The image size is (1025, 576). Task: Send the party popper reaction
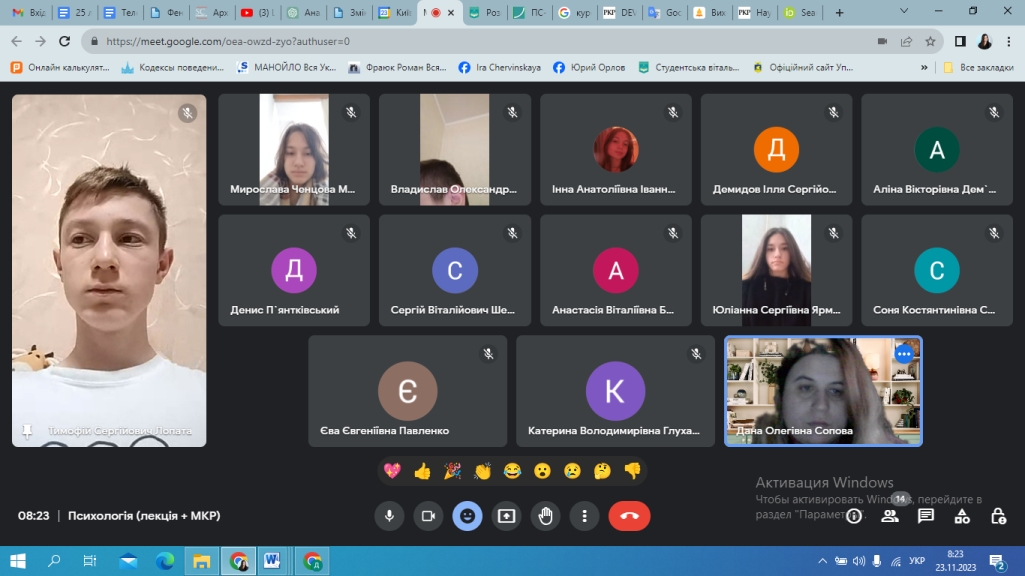(x=452, y=471)
